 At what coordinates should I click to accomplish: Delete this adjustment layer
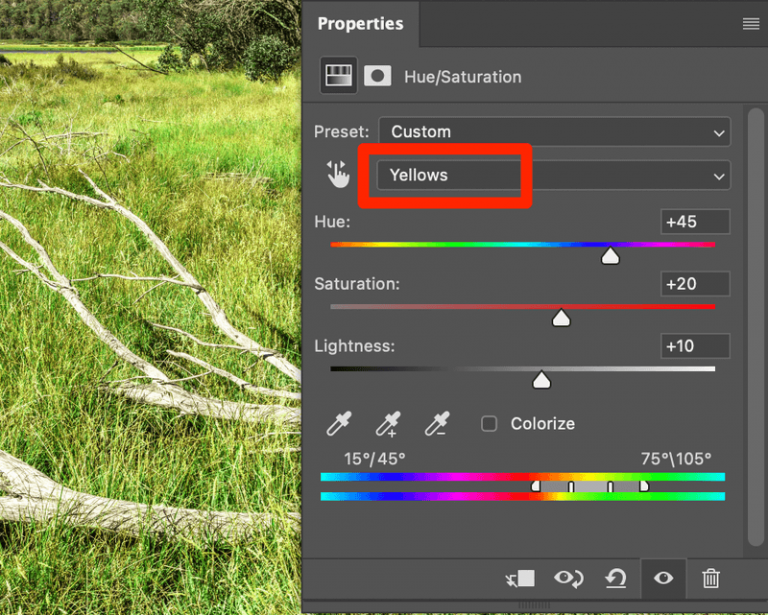click(x=711, y=578)
